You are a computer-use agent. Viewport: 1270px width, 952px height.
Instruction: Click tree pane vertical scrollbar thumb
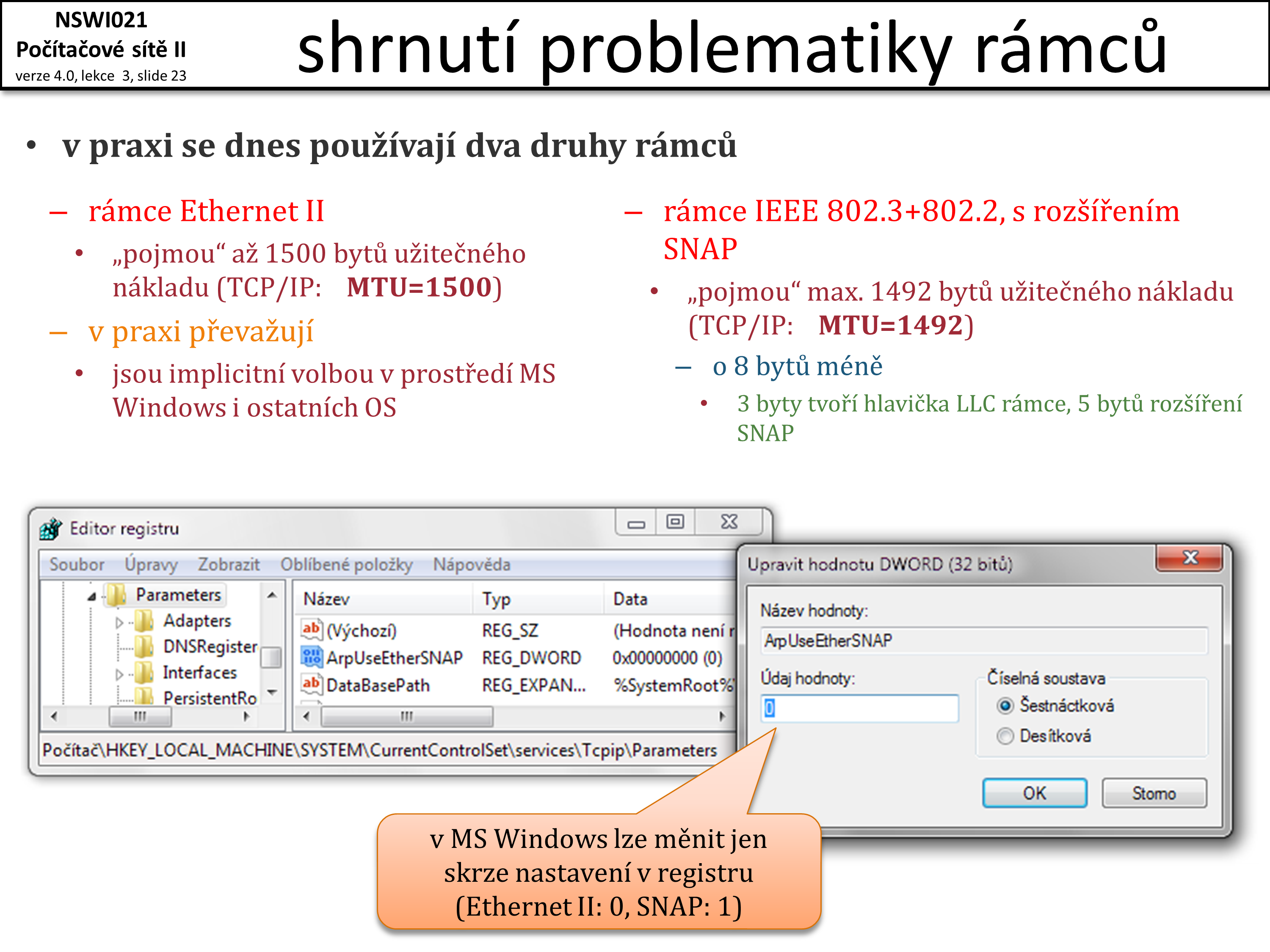tap(272, 658)
